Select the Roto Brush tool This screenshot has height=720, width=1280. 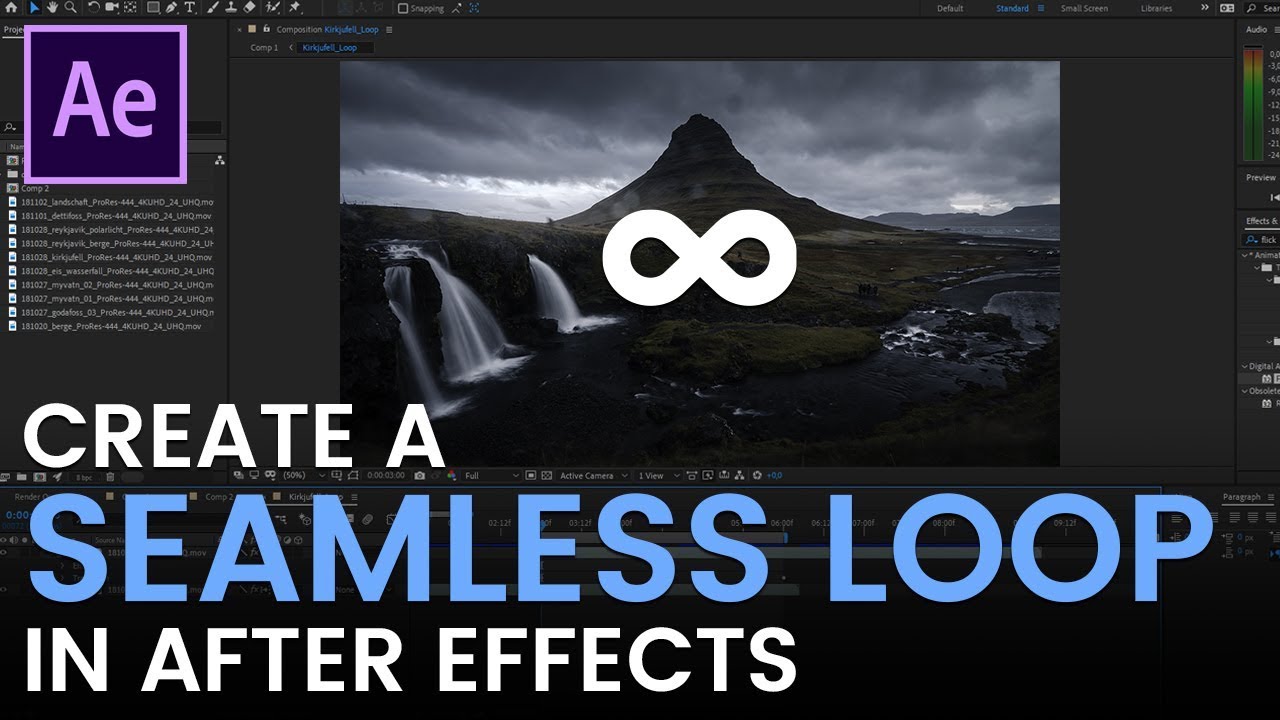[x=272, y=8]
